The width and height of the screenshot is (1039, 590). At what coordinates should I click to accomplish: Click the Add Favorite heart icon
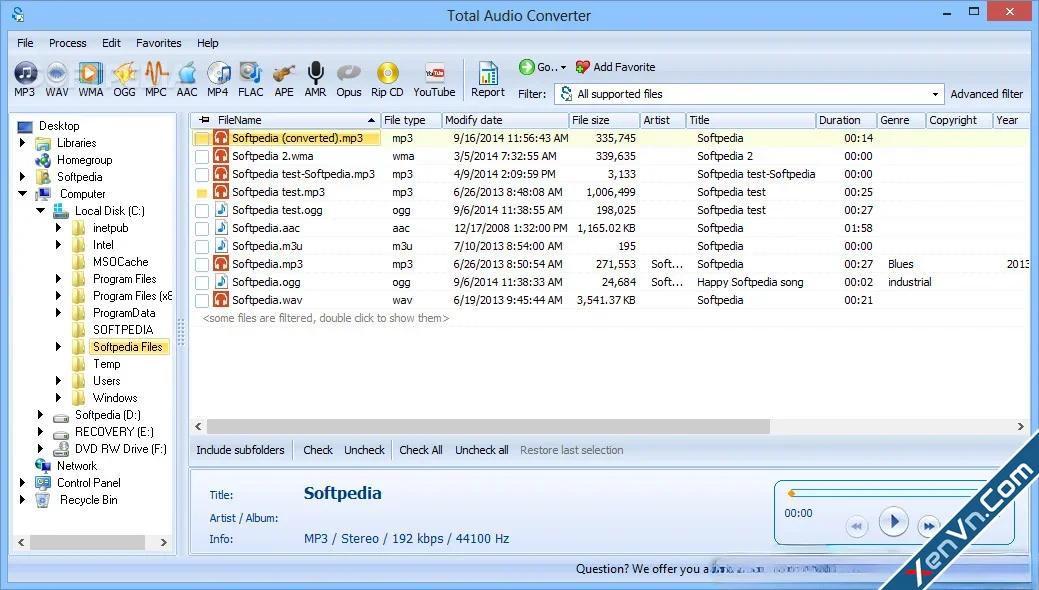[x=582, y=66]
